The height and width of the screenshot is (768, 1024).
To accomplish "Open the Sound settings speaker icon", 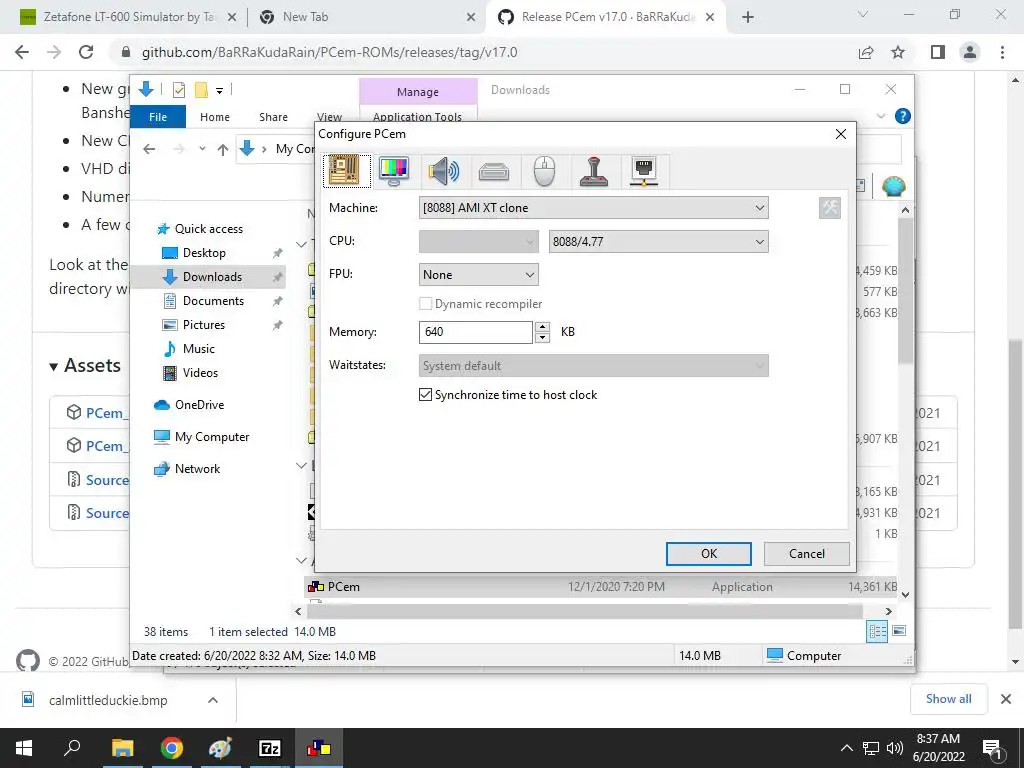I will point(444,171).
